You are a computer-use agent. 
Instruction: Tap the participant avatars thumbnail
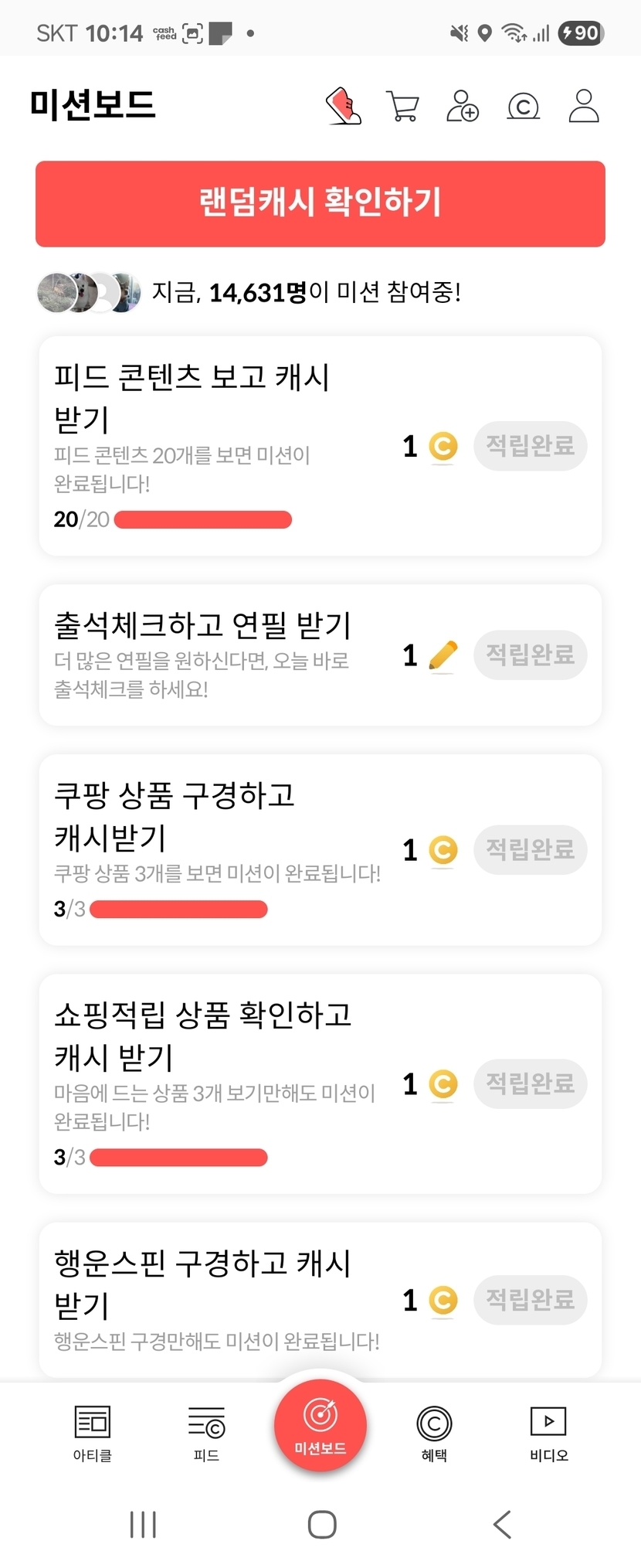[89, 293]
